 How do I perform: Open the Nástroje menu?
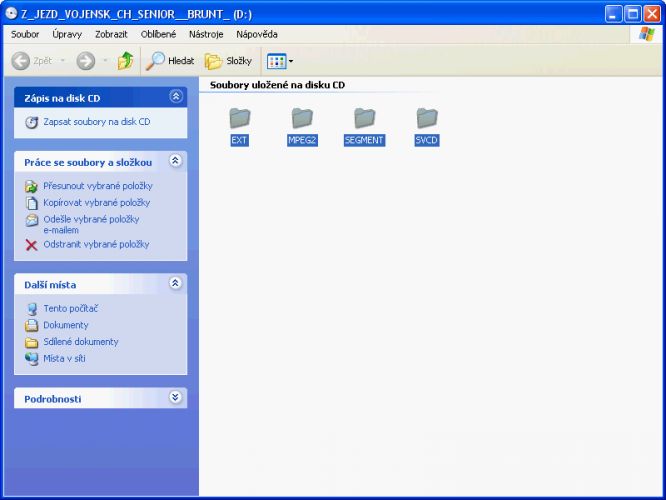pyautogui.click(x=206, y=34)
